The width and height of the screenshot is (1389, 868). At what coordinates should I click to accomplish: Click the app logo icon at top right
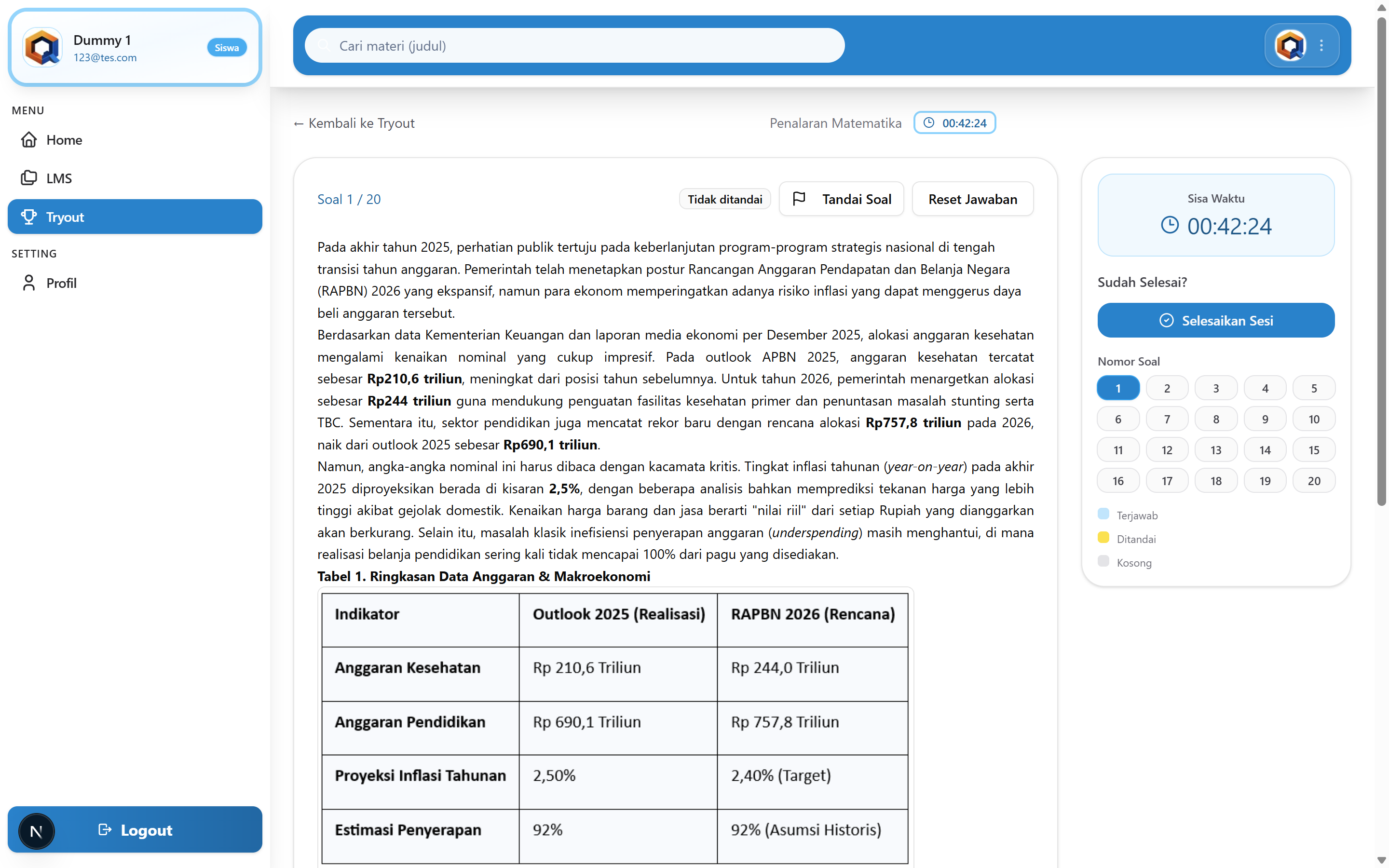click(x=1290, y=45)
